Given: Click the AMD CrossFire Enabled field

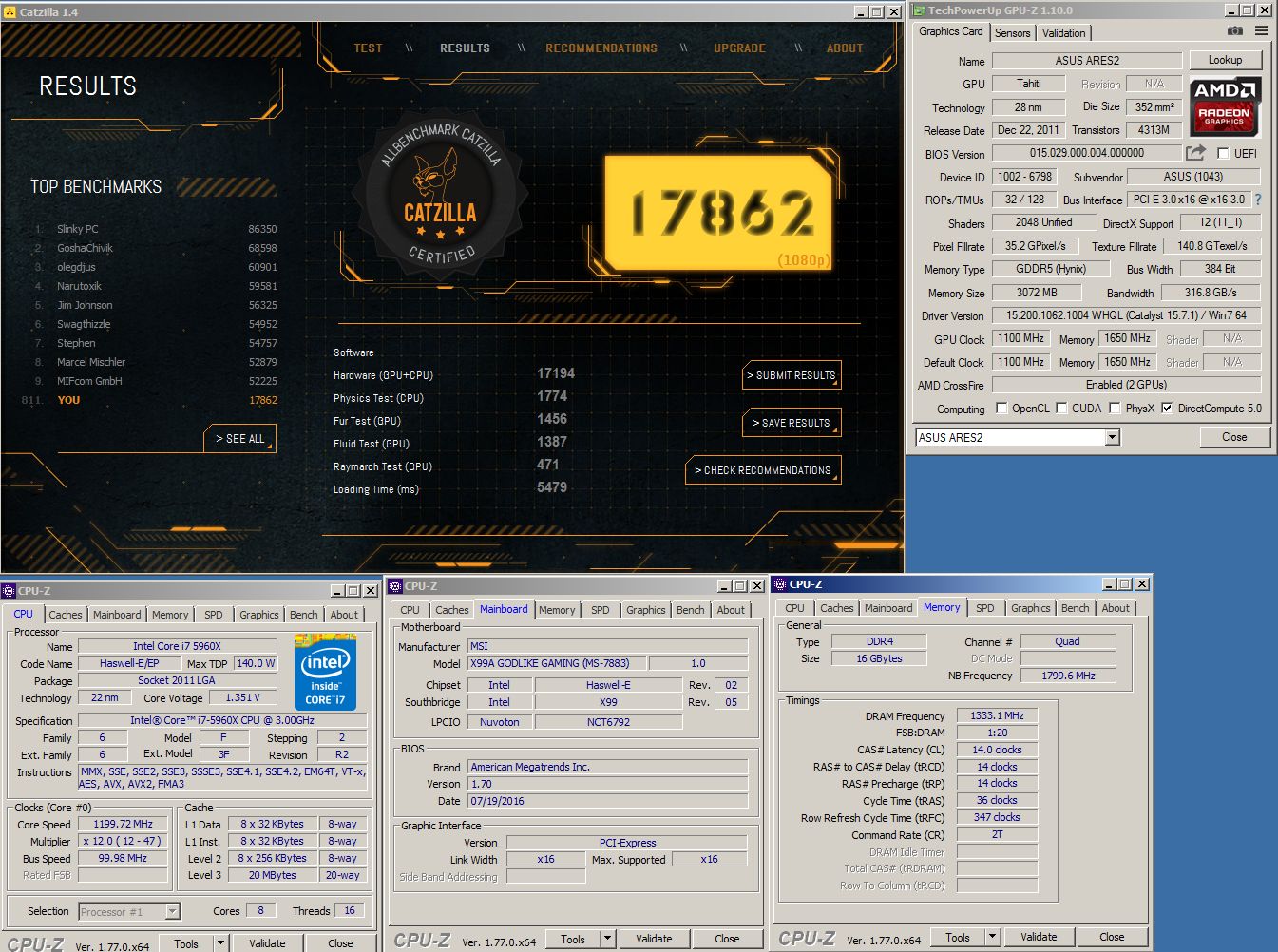Looking at the screenshot, I should click(1126, 385).
